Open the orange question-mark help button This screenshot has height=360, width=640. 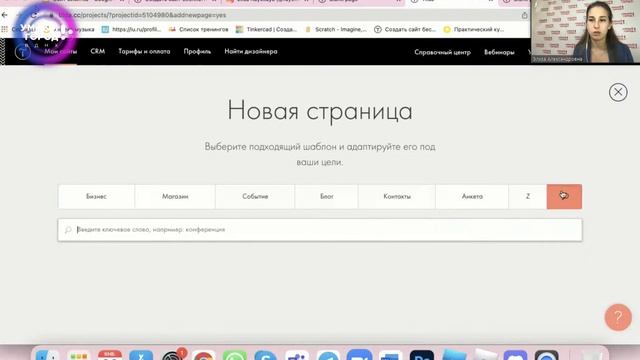click(618, 317)
